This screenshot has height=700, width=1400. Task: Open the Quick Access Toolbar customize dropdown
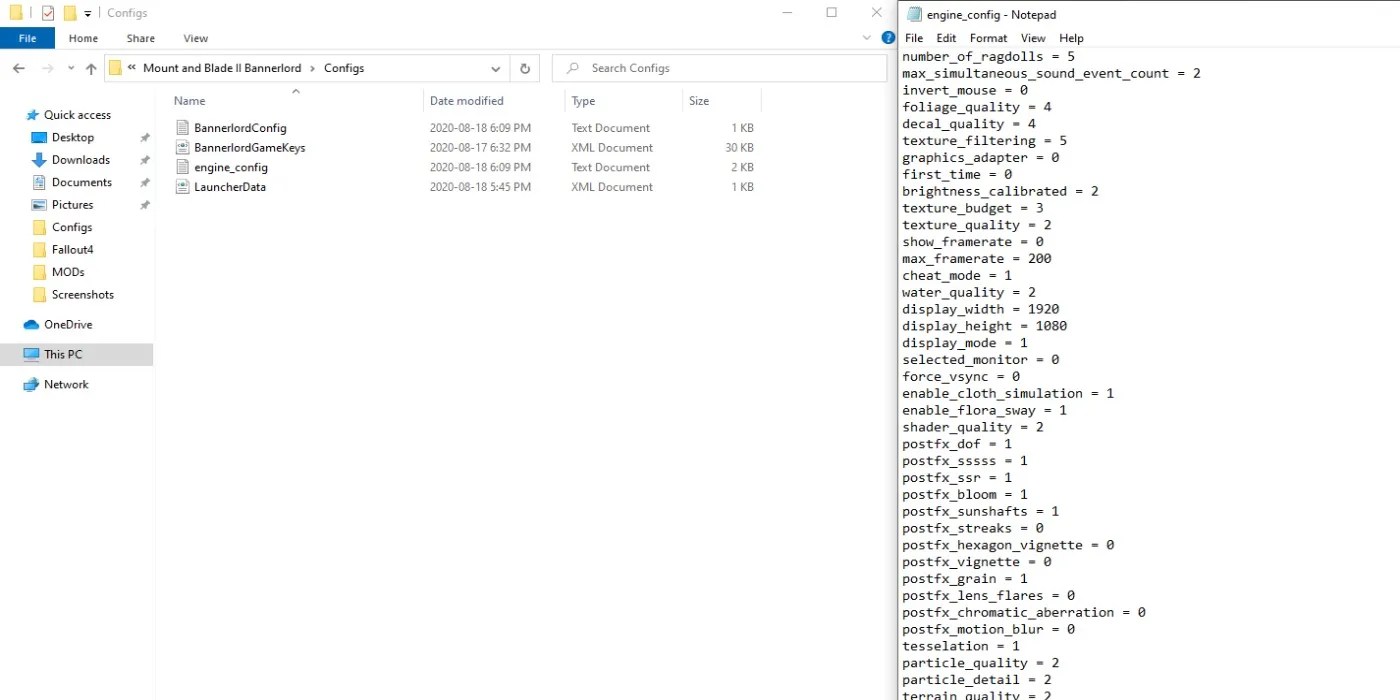pos(88,12)
